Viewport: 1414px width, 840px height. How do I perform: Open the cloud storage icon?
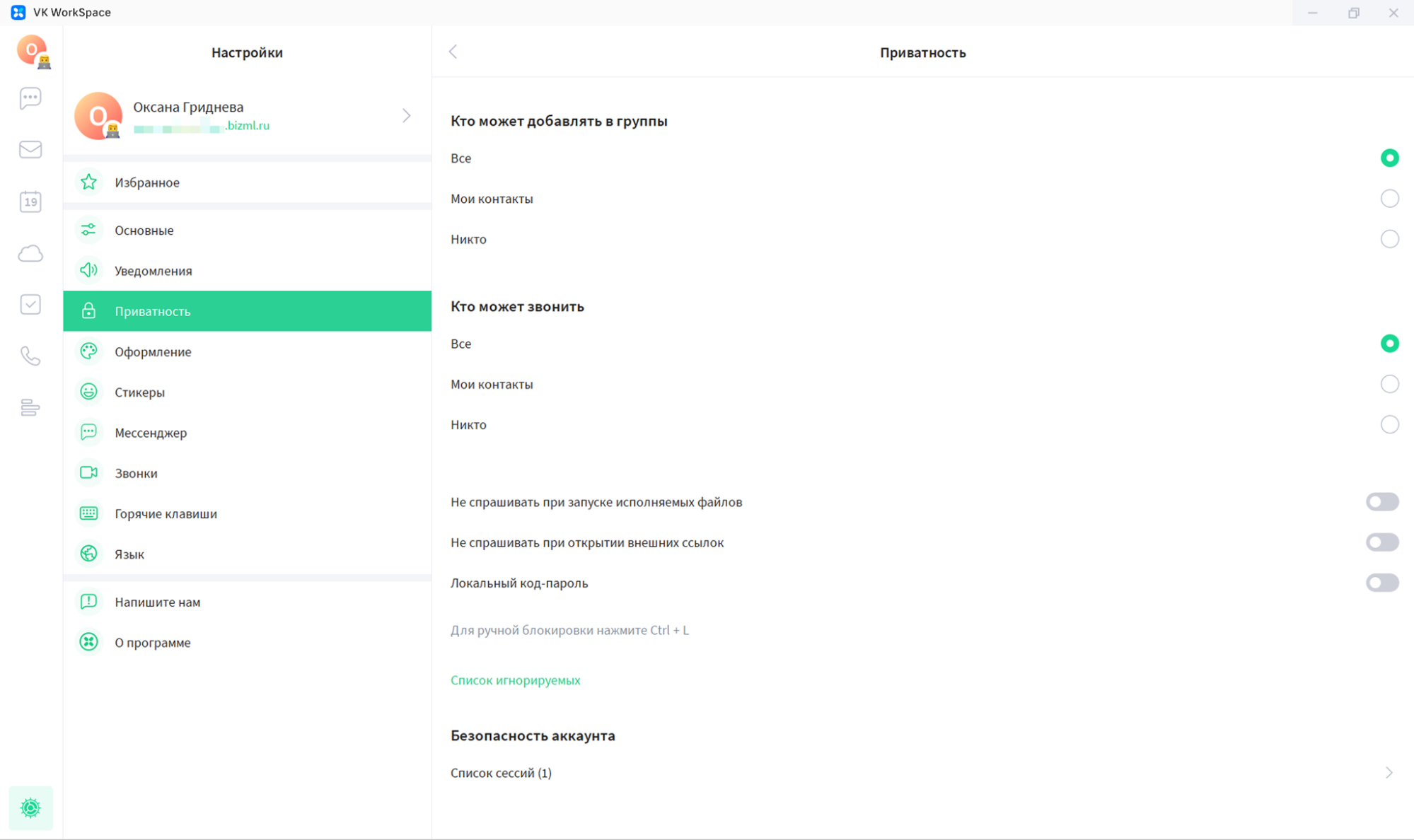pyautogui.click(x=30, y=253)
